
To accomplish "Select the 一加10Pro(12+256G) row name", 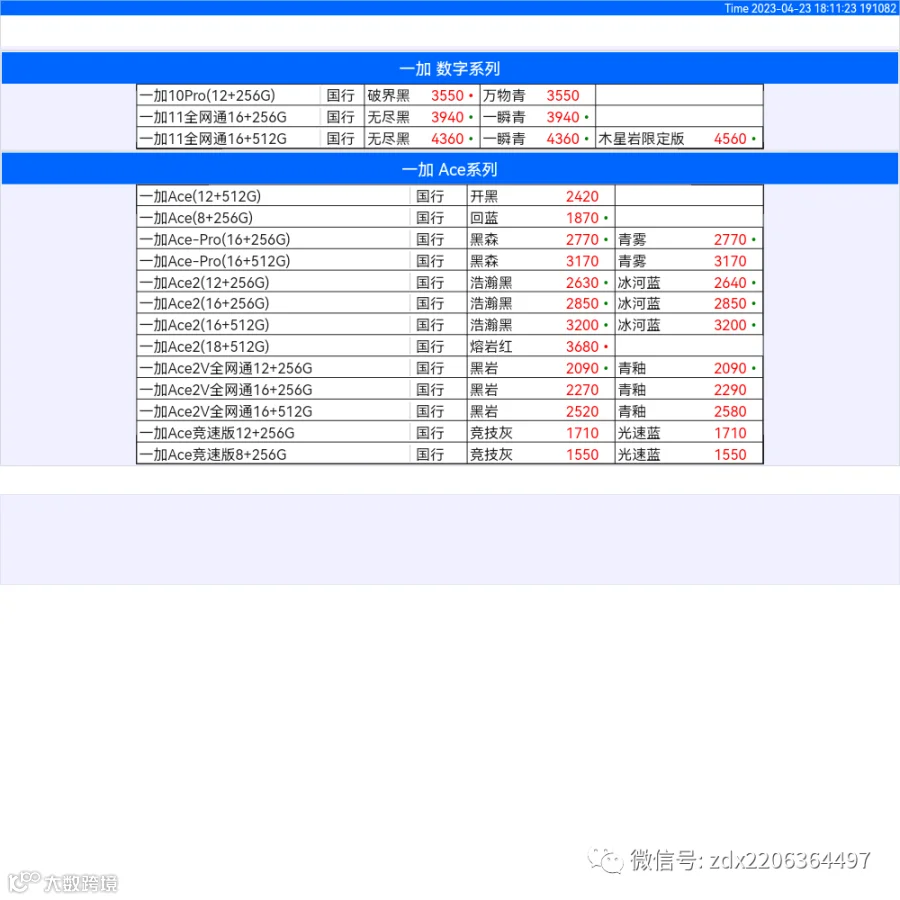I will pos(207,95).
